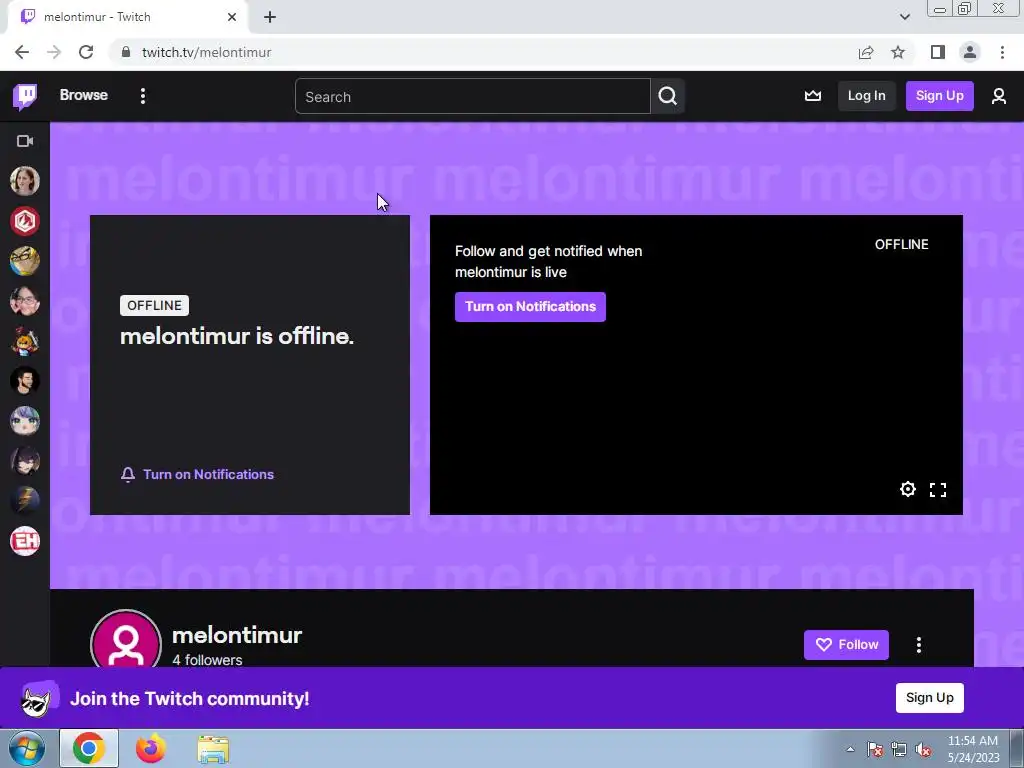The width and height of the screenshot is (1024, 768).
Task: Click the bell Turn on Notifications link
Action: pos(197,475)
